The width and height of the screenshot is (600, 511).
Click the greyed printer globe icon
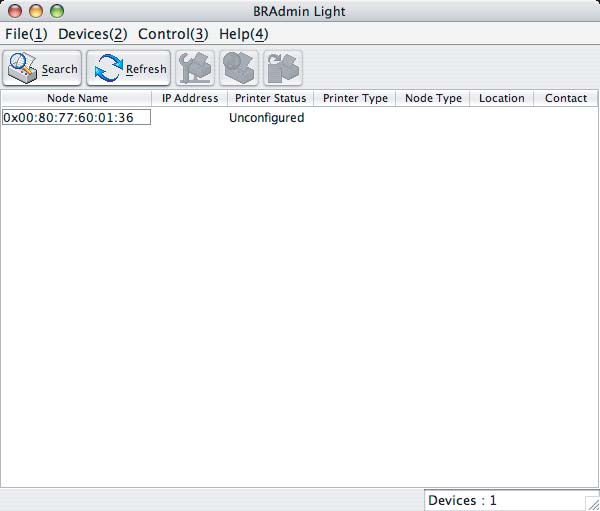tap(239, 68)
